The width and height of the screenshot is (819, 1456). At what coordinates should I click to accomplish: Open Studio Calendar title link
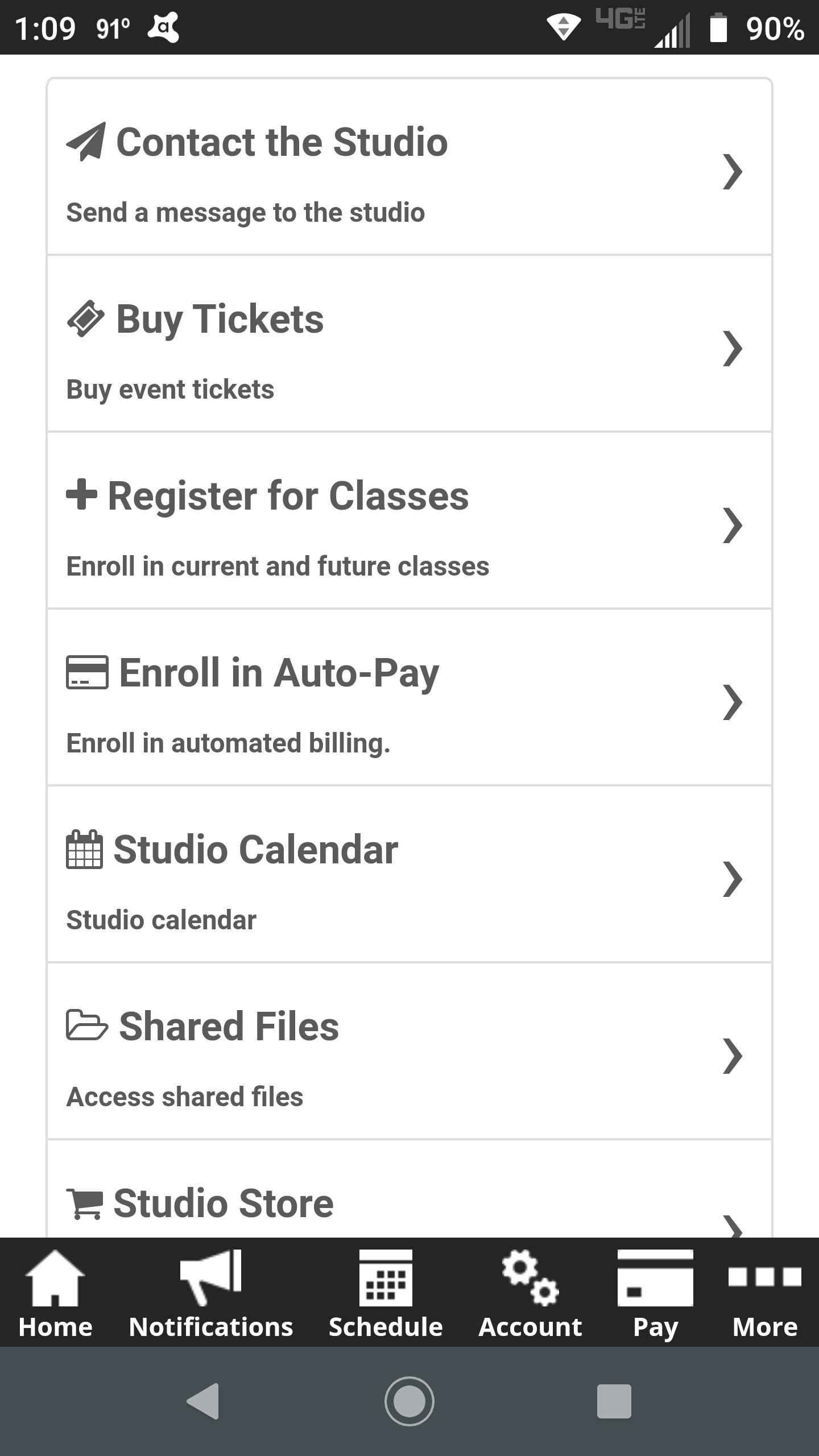click(255, 850)
